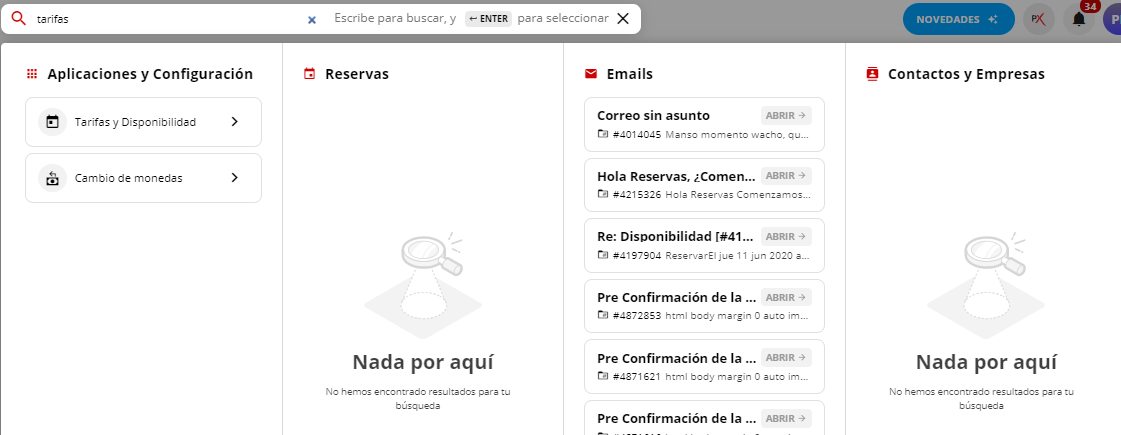Clear the search text with small blue X
Image resolution: width=1121 pixels, height=435 pixels.
tap(311, 19)
